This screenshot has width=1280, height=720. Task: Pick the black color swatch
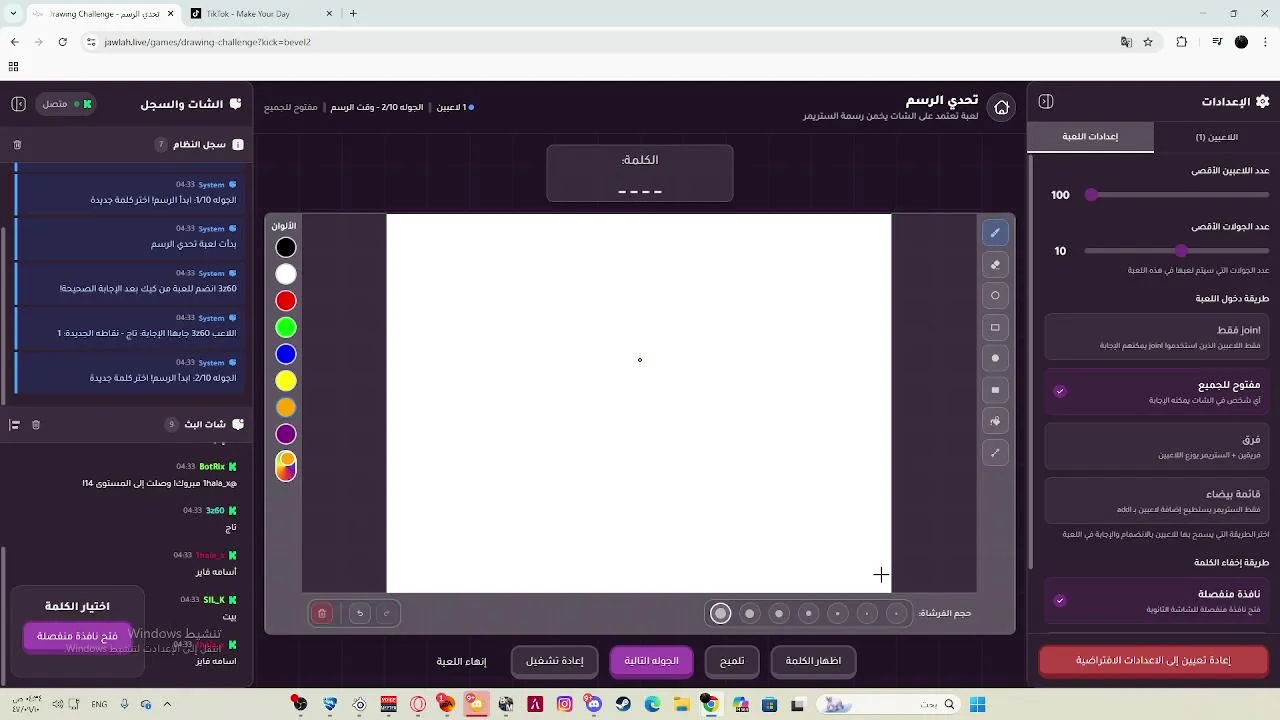point(286,248)
